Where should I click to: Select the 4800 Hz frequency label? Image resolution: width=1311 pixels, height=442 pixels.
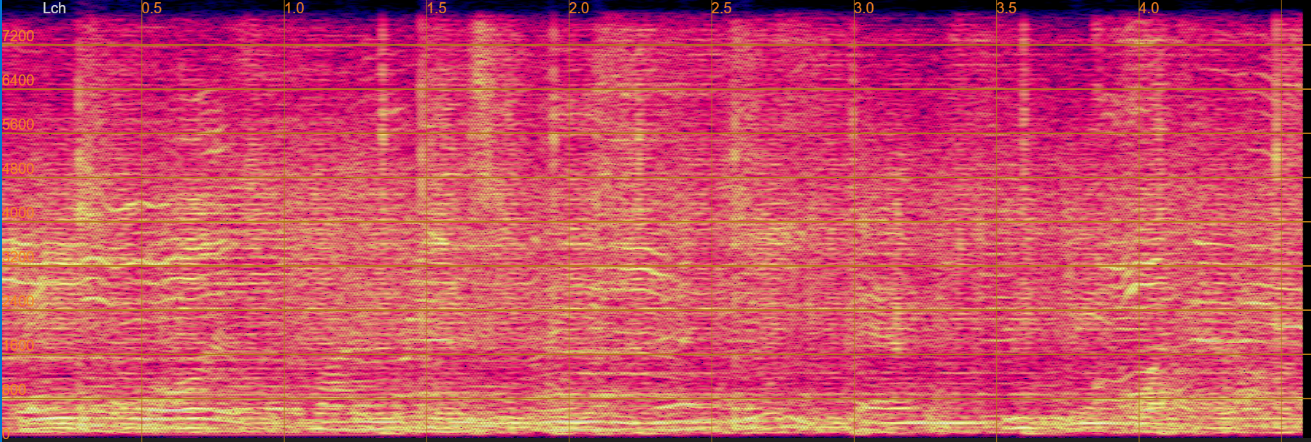19,169
